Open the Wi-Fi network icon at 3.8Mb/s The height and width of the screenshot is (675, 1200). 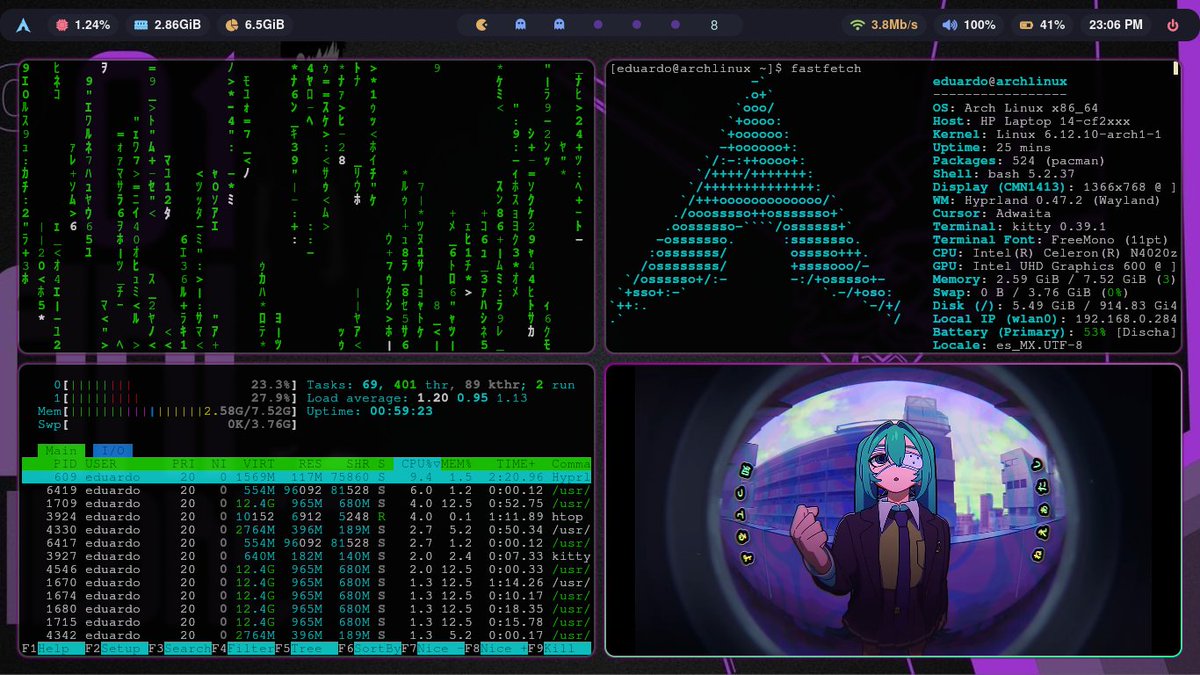856,24
